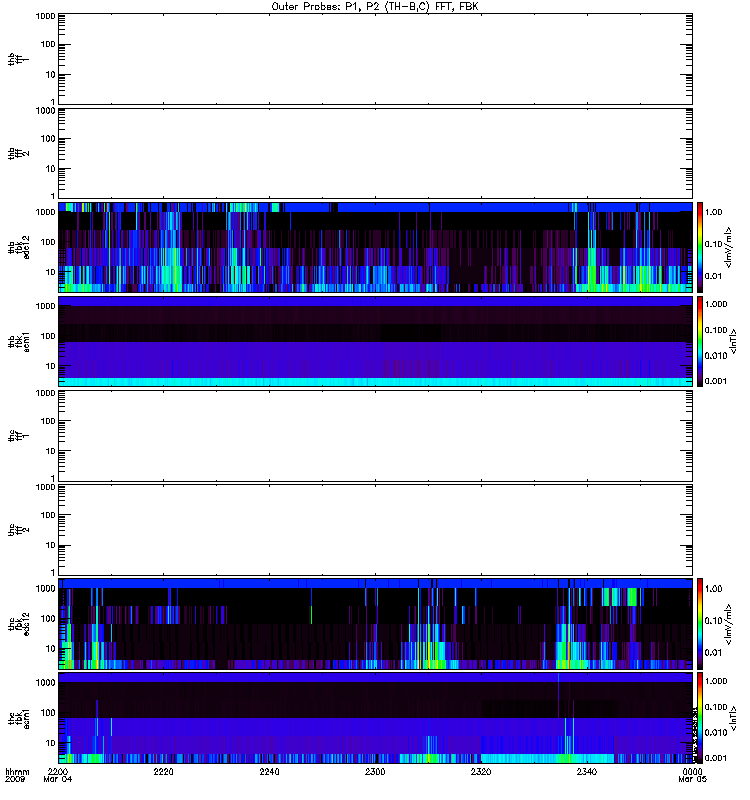This screenshot has height=800, width=750.
Task: Click the thc fbk edc12 spectrogram panel
Action: [x=375, y=624]
